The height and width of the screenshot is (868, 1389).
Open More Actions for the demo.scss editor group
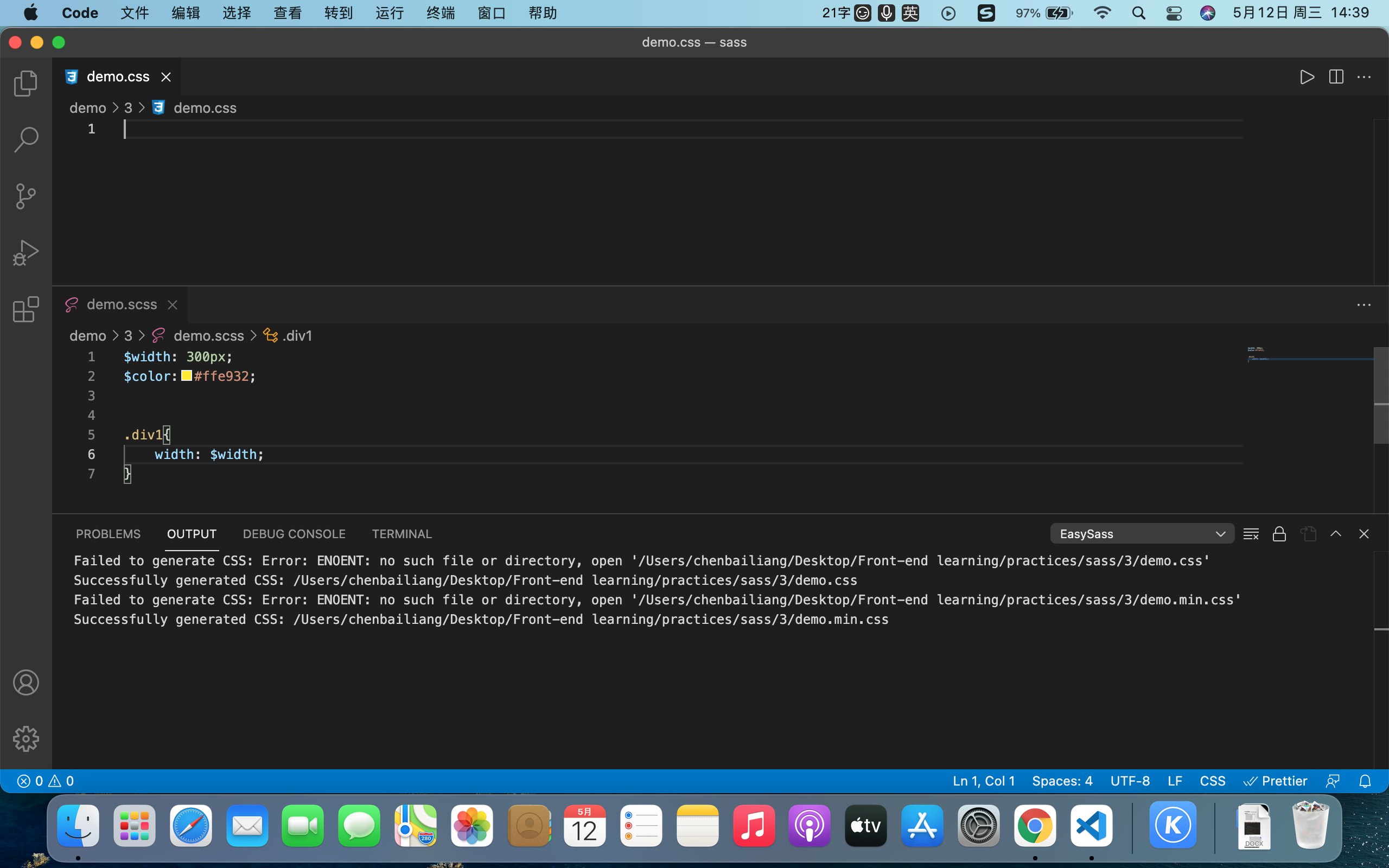1363,305
